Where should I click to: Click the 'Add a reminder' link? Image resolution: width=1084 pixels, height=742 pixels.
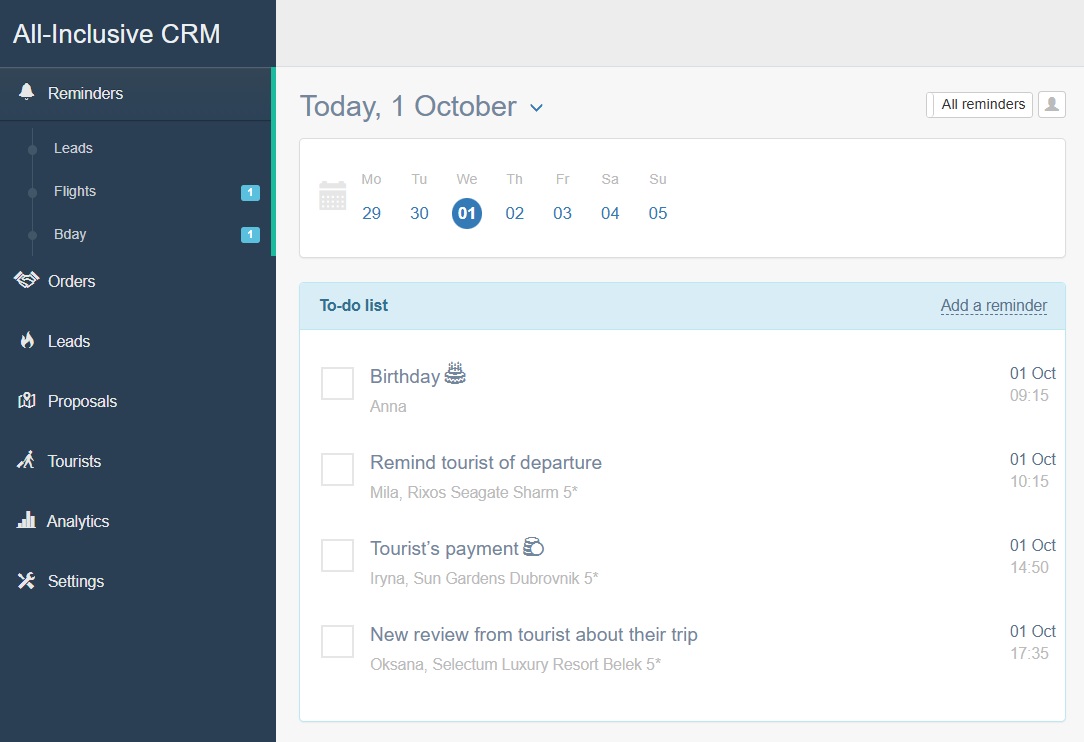pos(994,305)
